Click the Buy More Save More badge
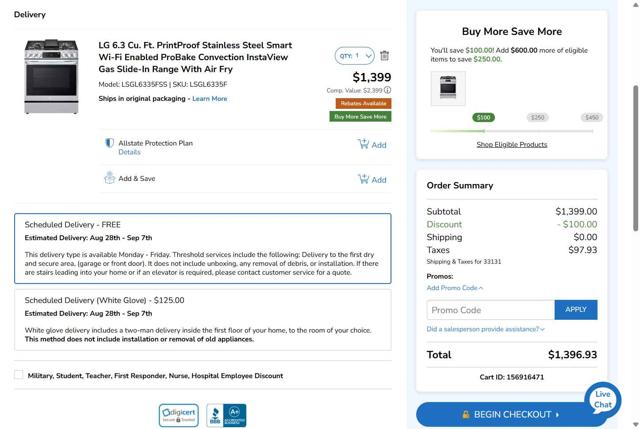 [360, 117]
